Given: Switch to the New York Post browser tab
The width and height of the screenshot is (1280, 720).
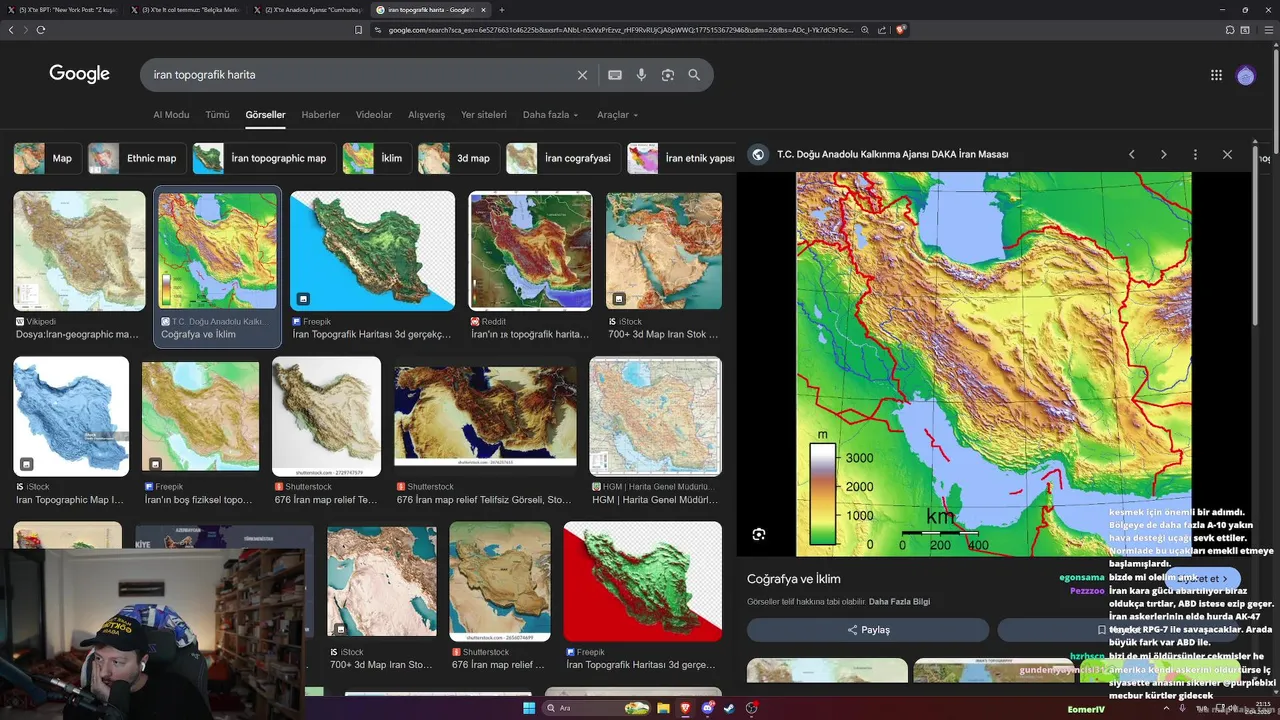Looking at the screenshot, I should [62, 10].
